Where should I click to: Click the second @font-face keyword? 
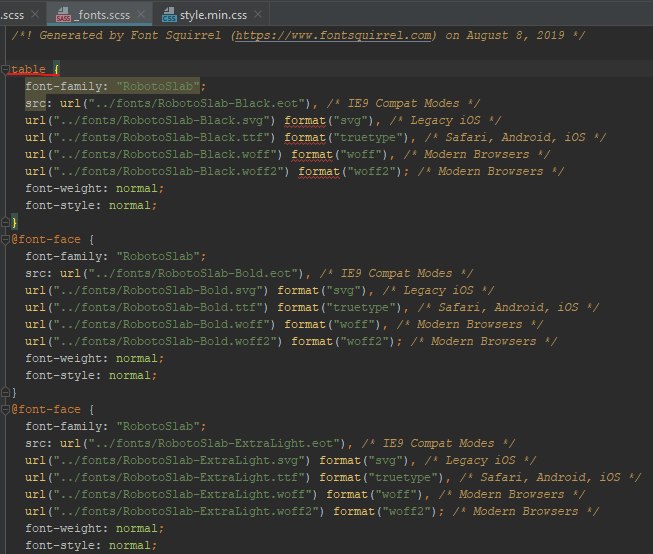coord(46,409)
